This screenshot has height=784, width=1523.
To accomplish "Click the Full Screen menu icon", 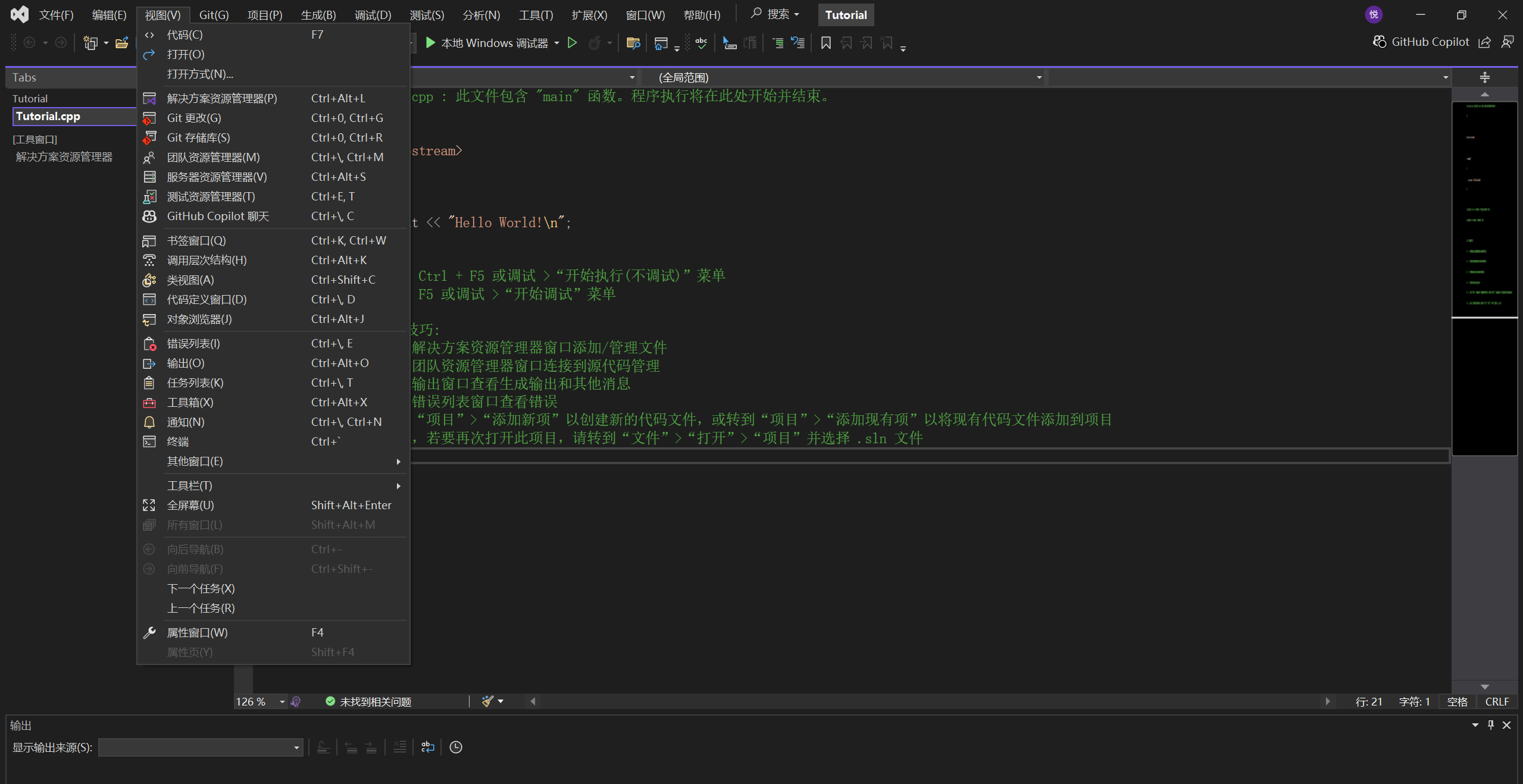I will 149,505.
